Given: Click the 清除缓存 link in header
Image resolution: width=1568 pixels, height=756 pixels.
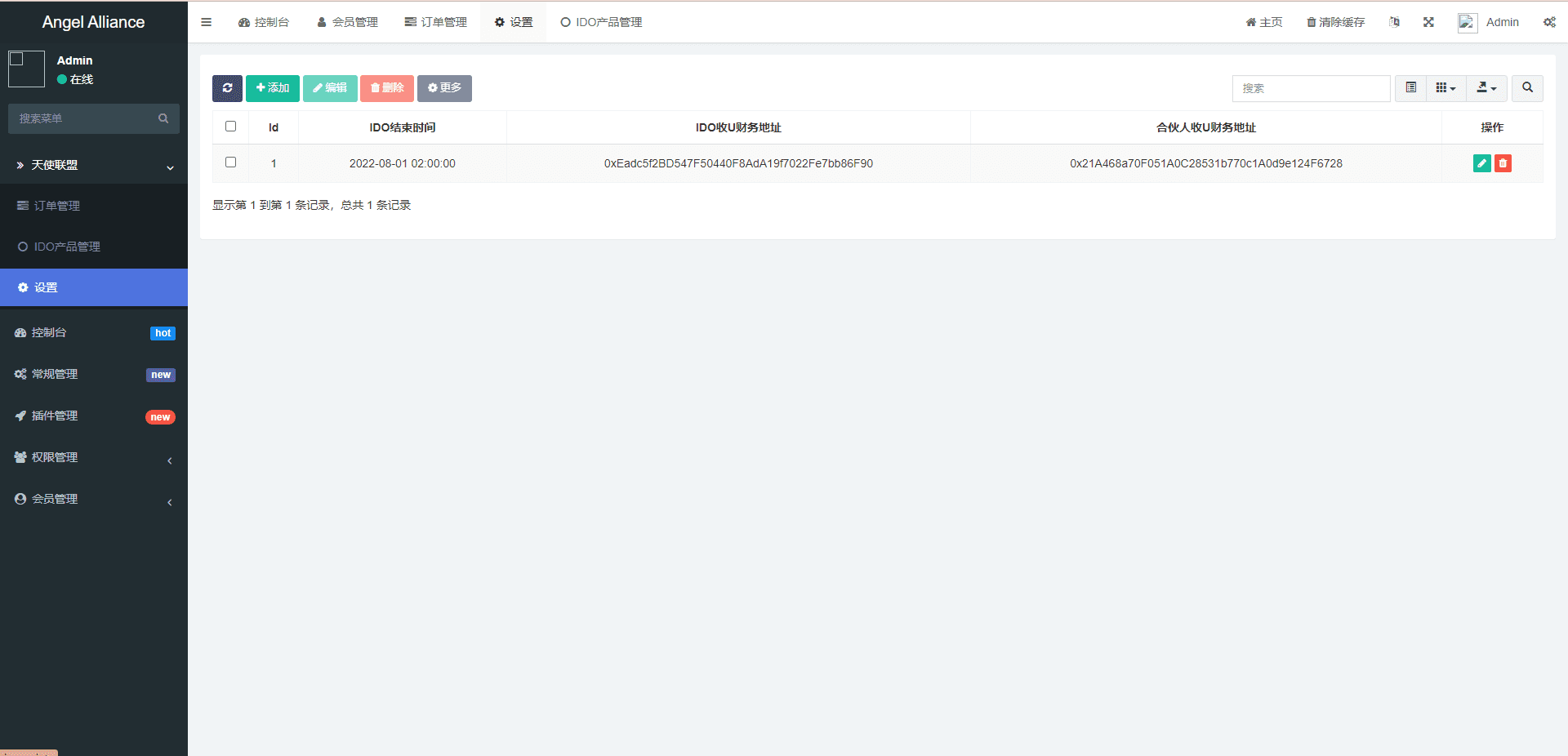Looking at the screenshot, I should (x=1335, y=22).
